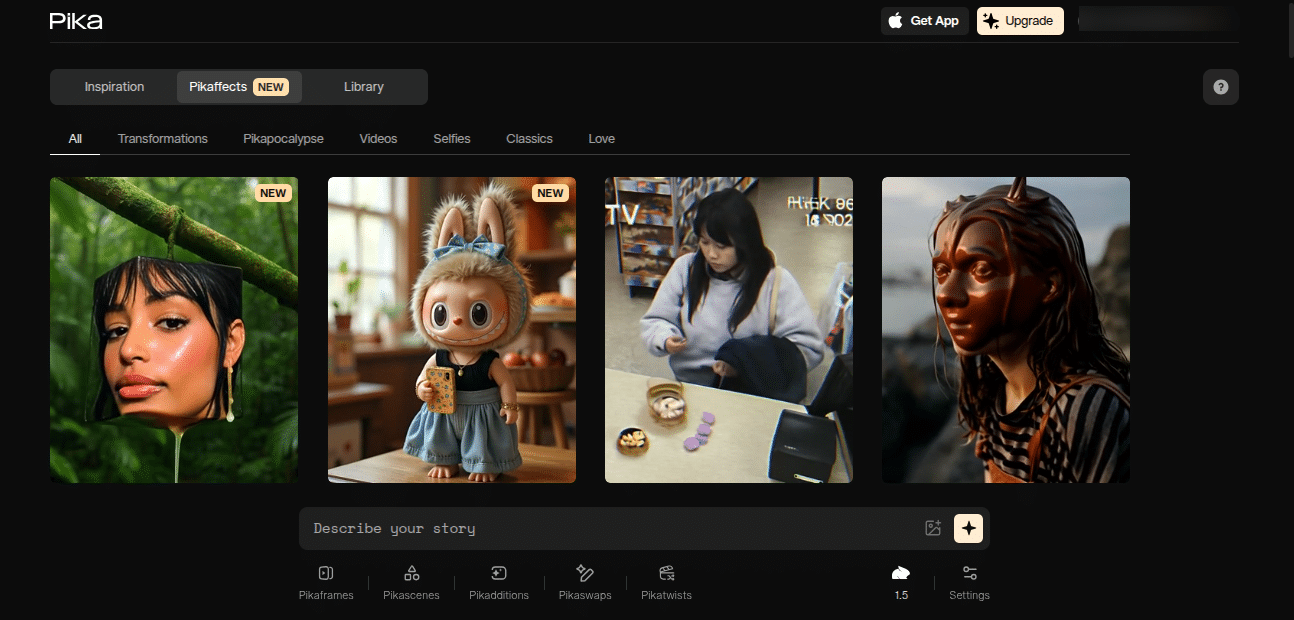
Task: Click the Describe your story input field
Action: [x=610, y=528]
